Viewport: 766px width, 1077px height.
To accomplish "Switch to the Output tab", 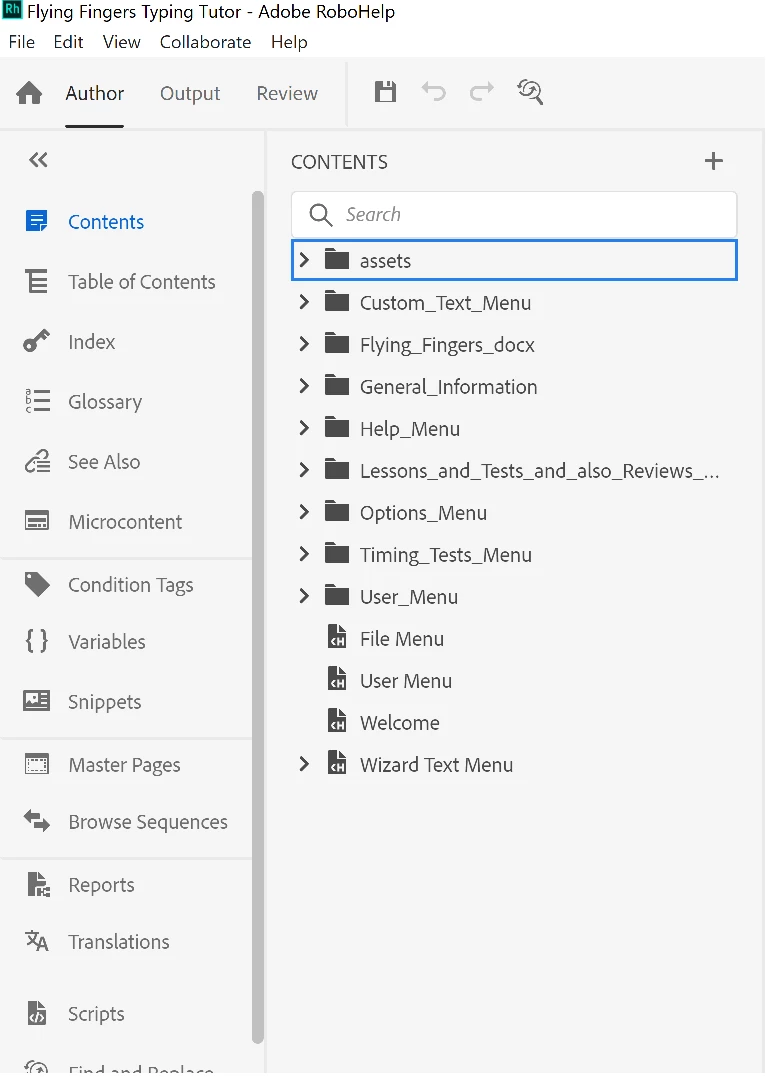I will [190, 93].
